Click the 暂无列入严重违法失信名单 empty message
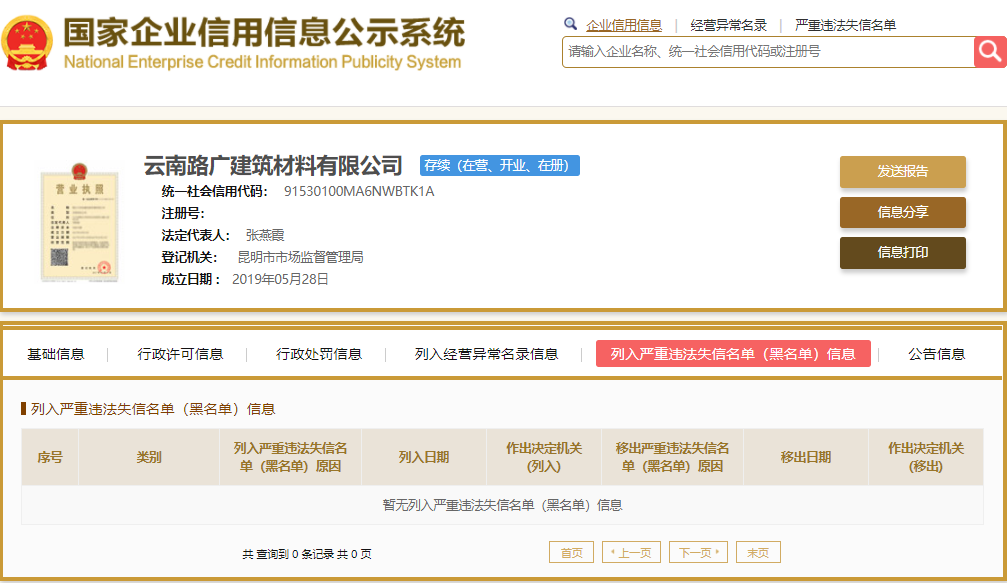Image resolution: width=1007 pixels, height=583 pixels. 502,505
